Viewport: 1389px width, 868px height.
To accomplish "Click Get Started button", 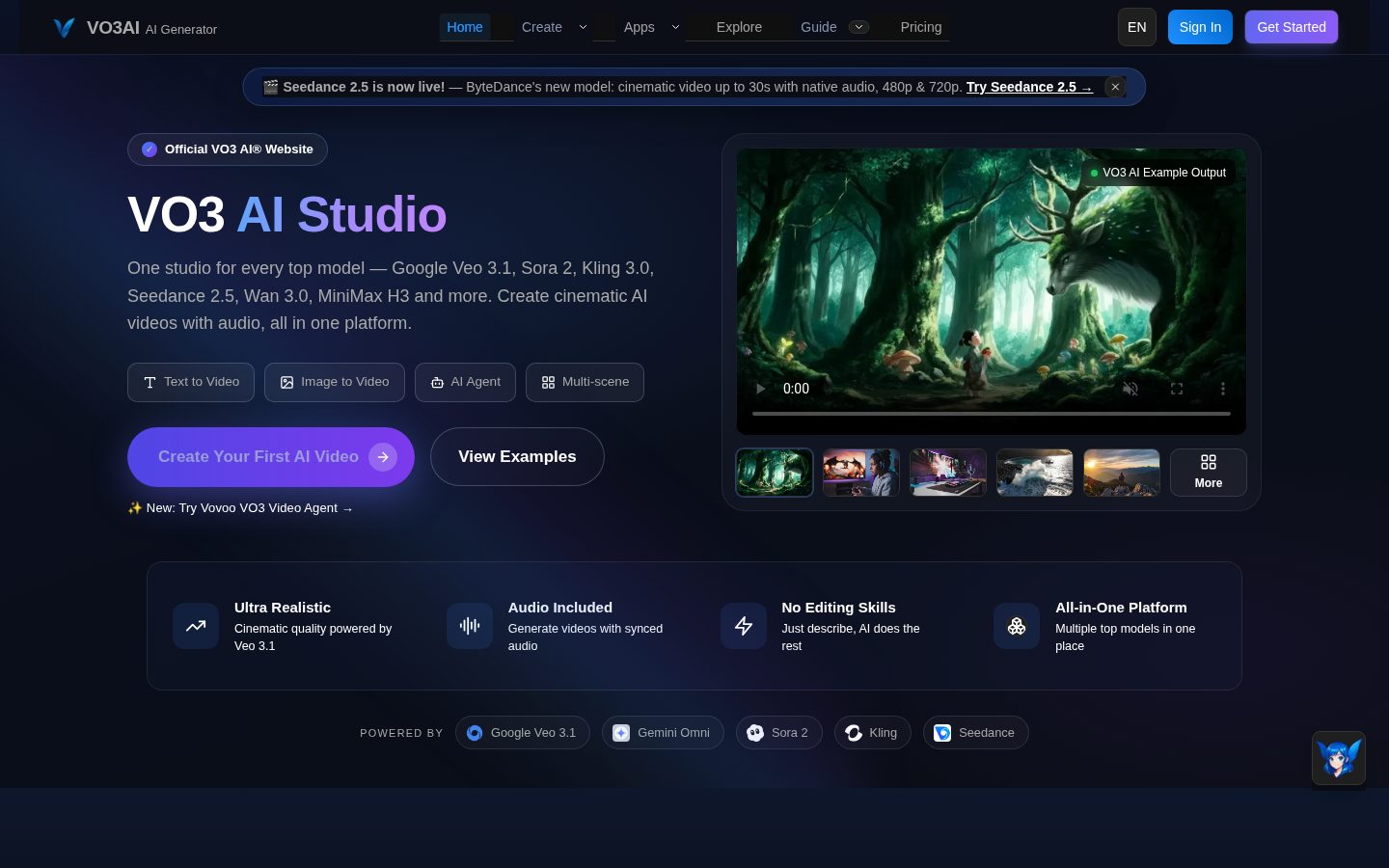I will pyautogui.click(x=1292, y=27).
